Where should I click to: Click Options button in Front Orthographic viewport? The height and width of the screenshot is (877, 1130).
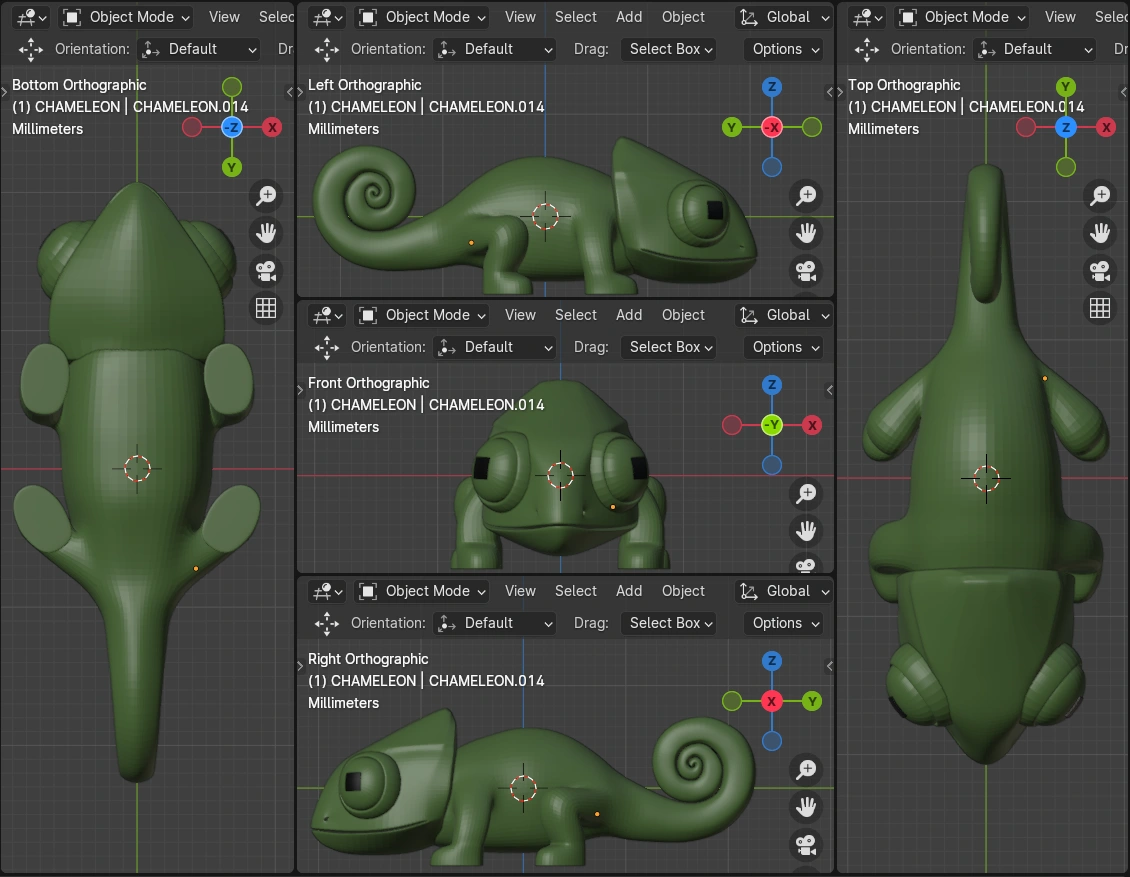pos(783,347)
